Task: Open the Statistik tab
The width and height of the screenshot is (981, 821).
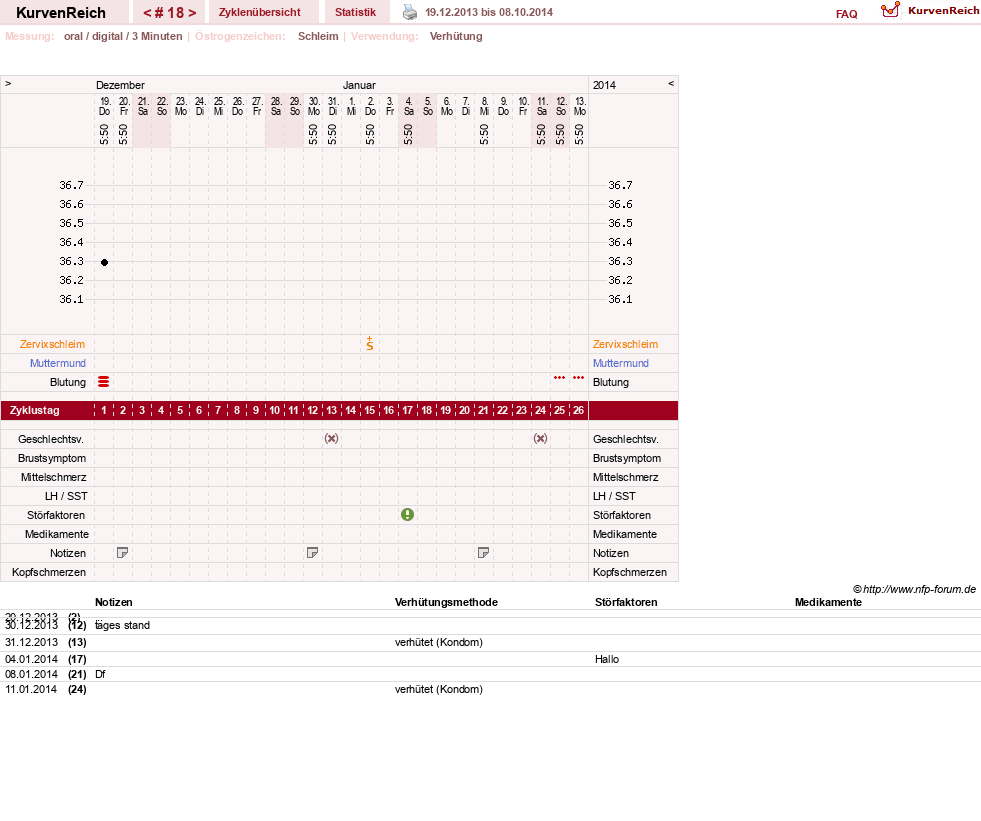Action: [x=355, y=12]
